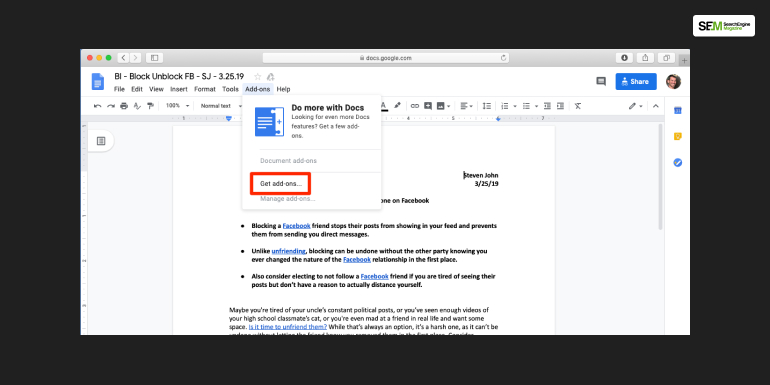The width and height of the screenshot is (770, 385).
Task: Open Google Calendar side panel
Action: [678, 110]
